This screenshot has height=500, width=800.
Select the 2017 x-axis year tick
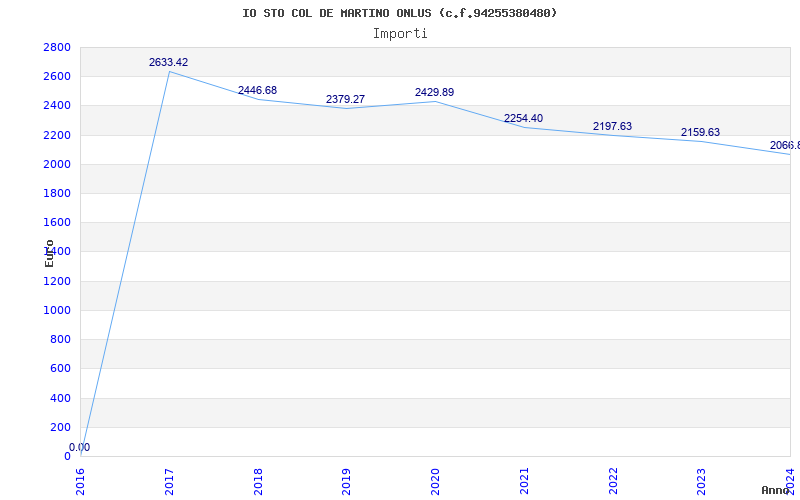click(x=169, y=481)
